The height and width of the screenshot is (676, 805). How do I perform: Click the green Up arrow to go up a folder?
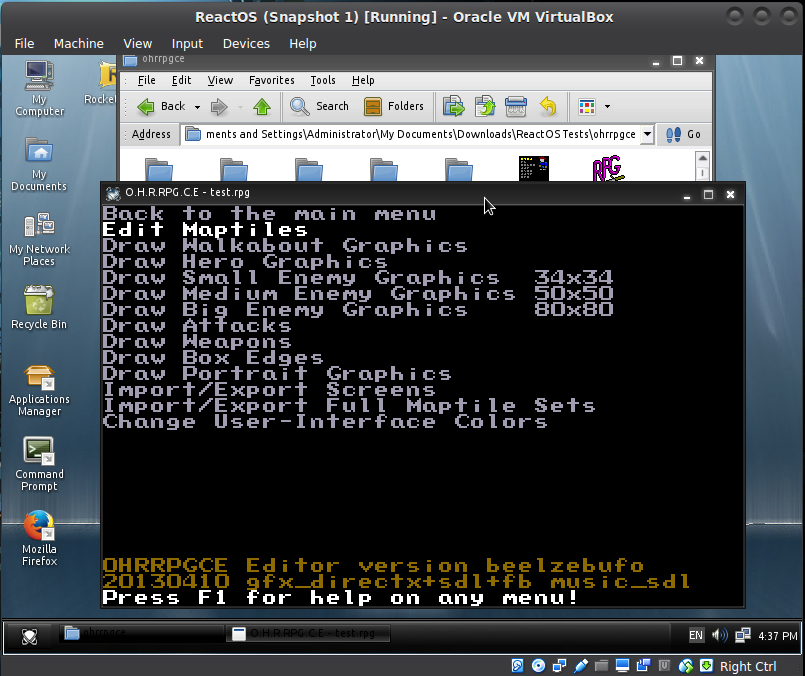pyautogui.click(x=261, y=106)
